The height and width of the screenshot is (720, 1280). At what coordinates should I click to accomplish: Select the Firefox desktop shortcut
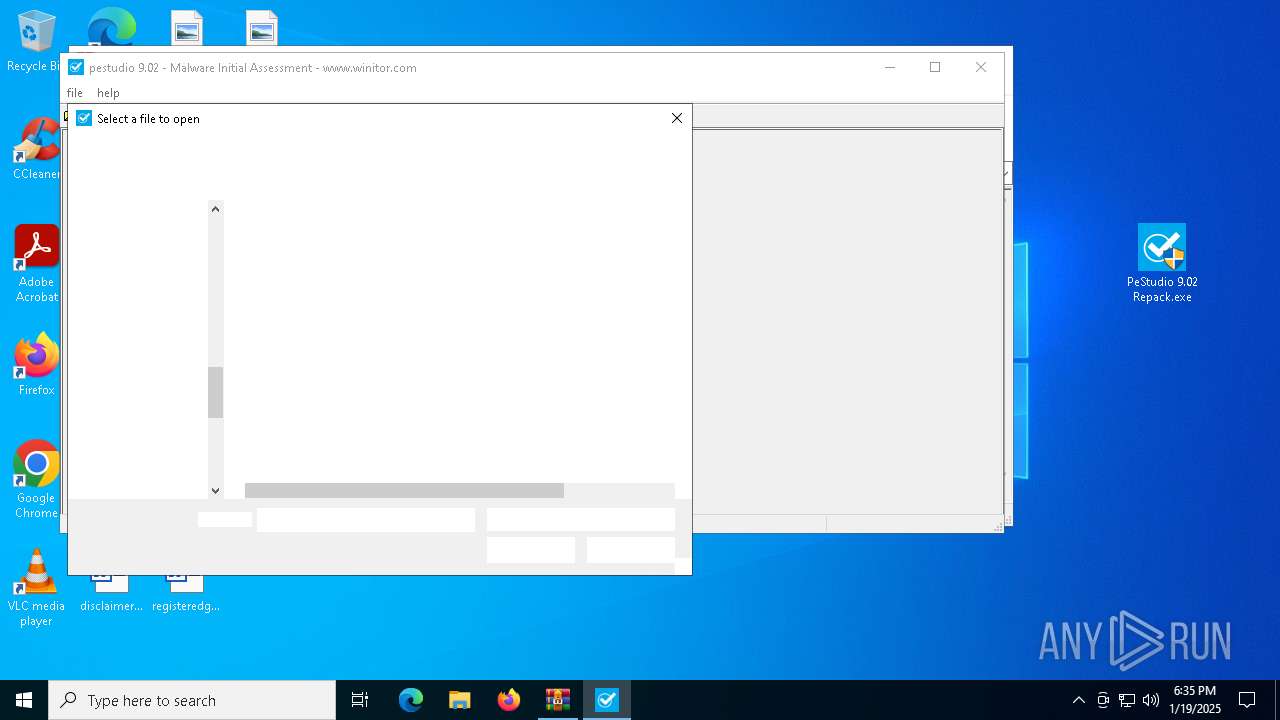[36, 365]
